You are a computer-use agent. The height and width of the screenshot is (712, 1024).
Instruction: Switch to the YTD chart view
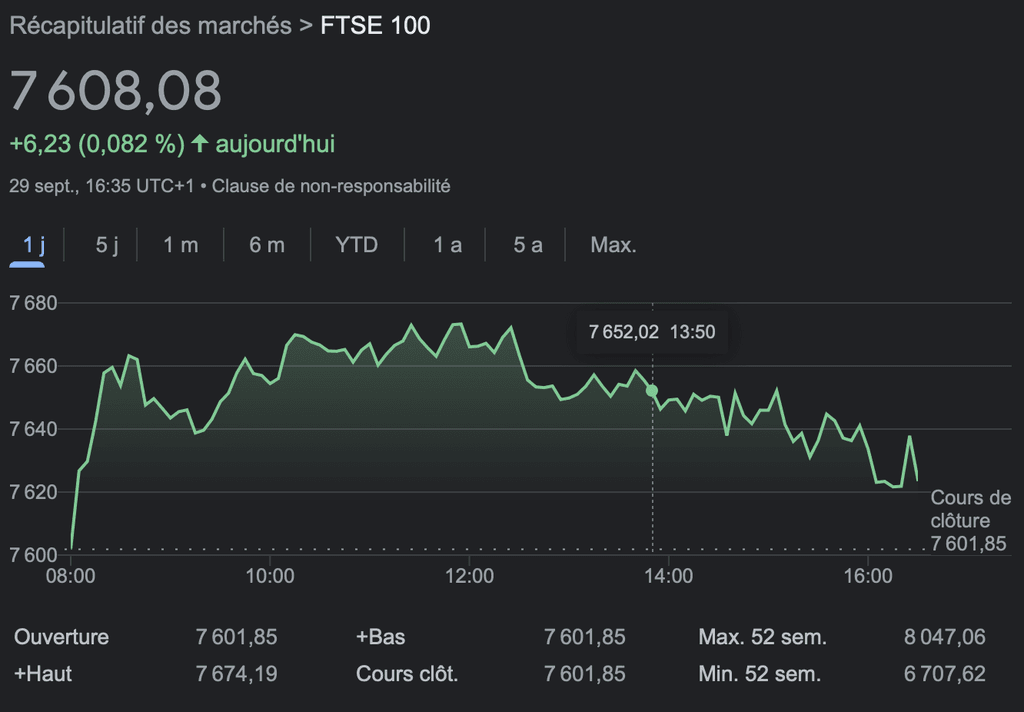pos(356,245)
